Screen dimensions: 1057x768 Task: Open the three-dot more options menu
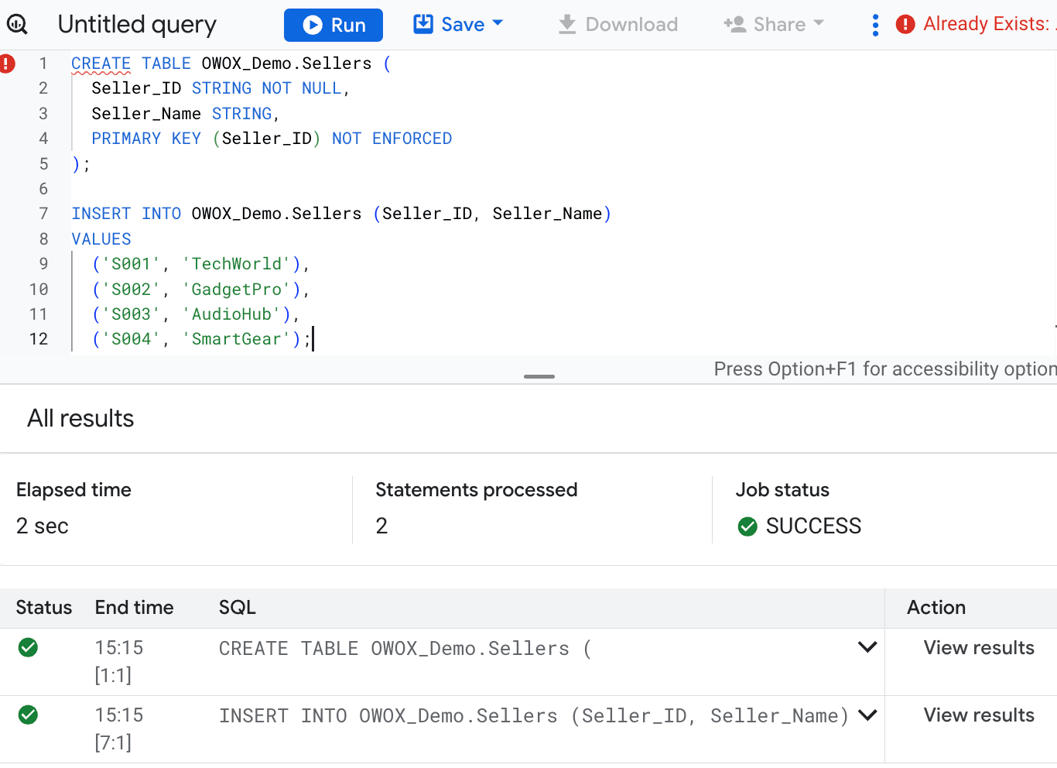click(875, 25)
